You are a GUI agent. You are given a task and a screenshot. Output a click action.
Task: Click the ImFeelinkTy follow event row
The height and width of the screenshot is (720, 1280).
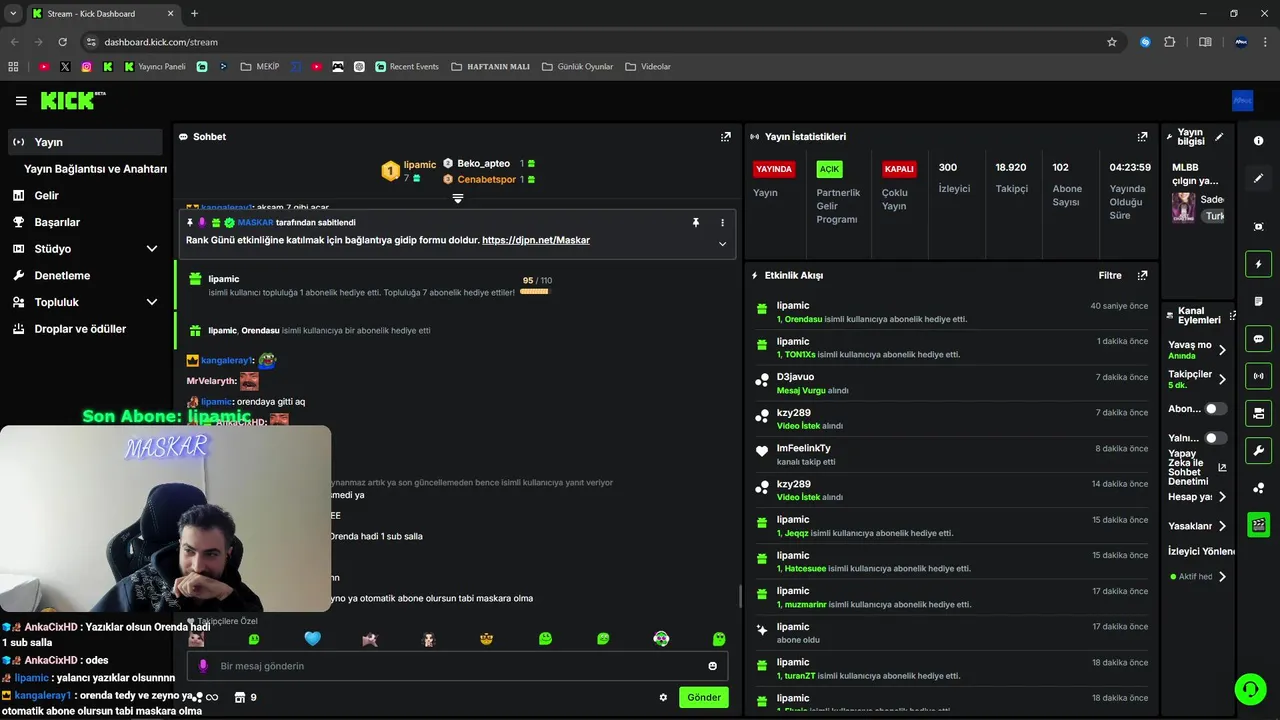click(x=950, y=455)
